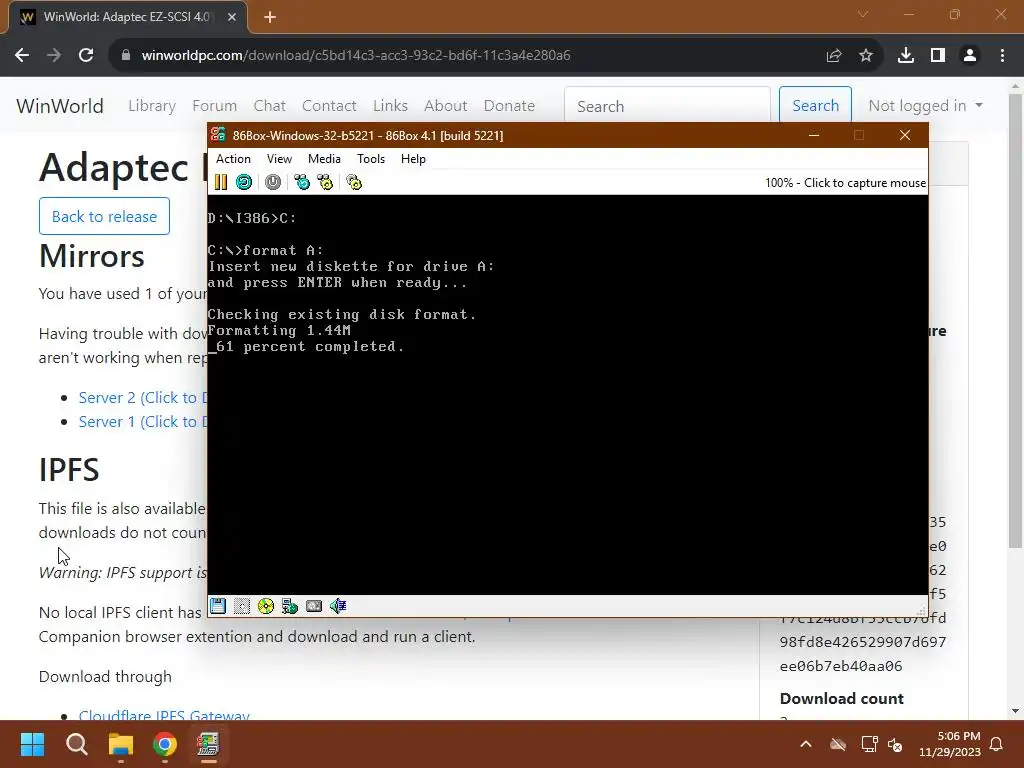Image resolution: width=1024 pixels, height=768 pixels.
Task: Click the Server 2 download link
Action: [x=142, y=398]
